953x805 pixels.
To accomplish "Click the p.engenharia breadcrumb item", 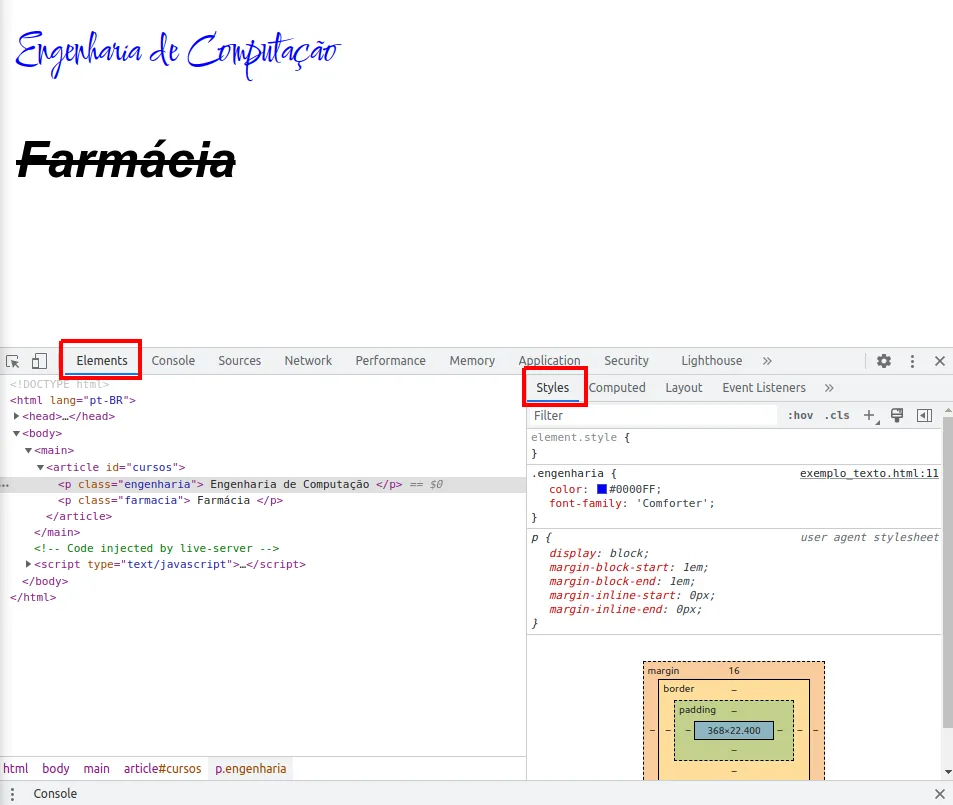I will pyautogui.click(x=250, y=769).
